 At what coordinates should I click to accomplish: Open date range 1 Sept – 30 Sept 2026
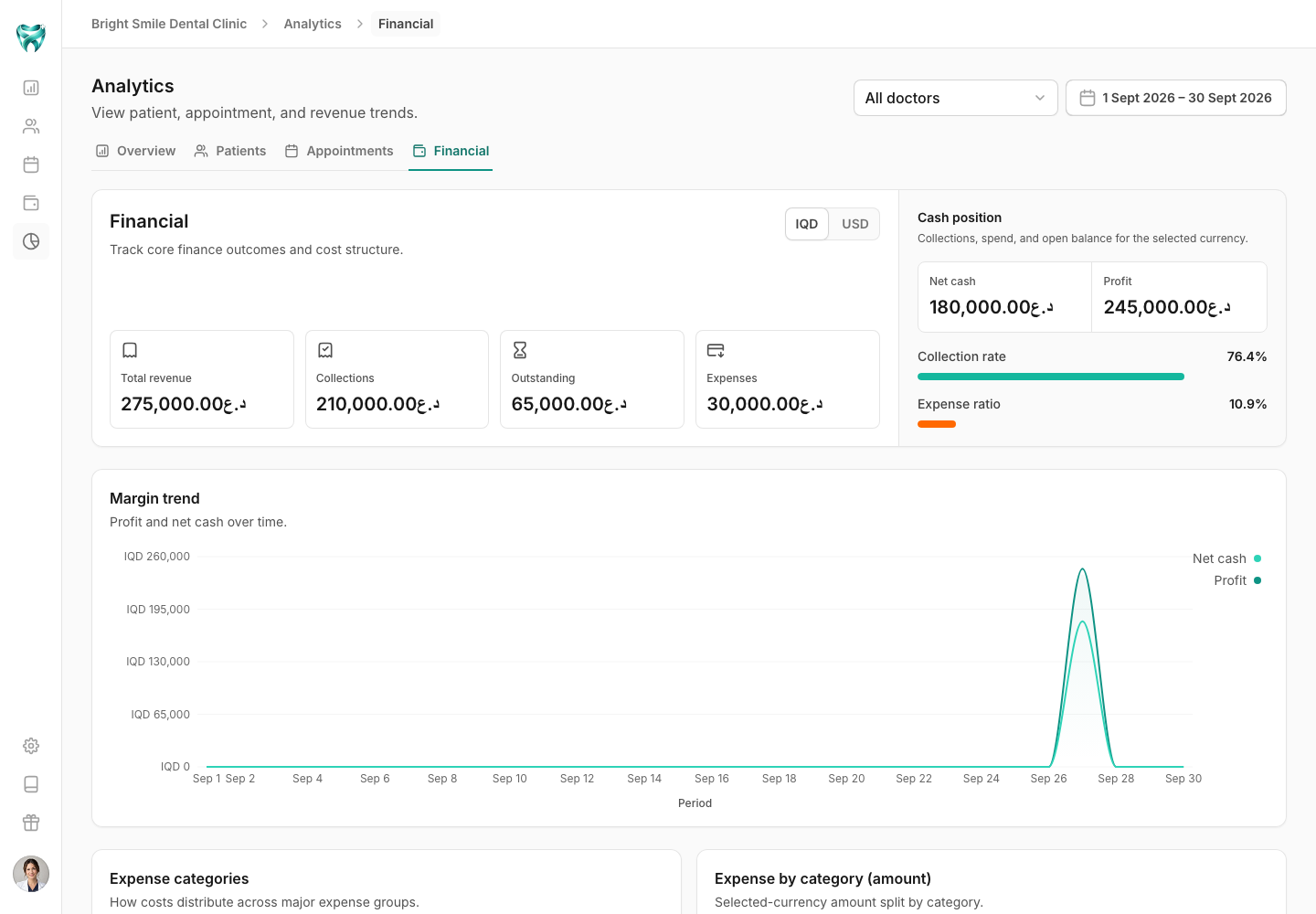tap(1176, 98)
